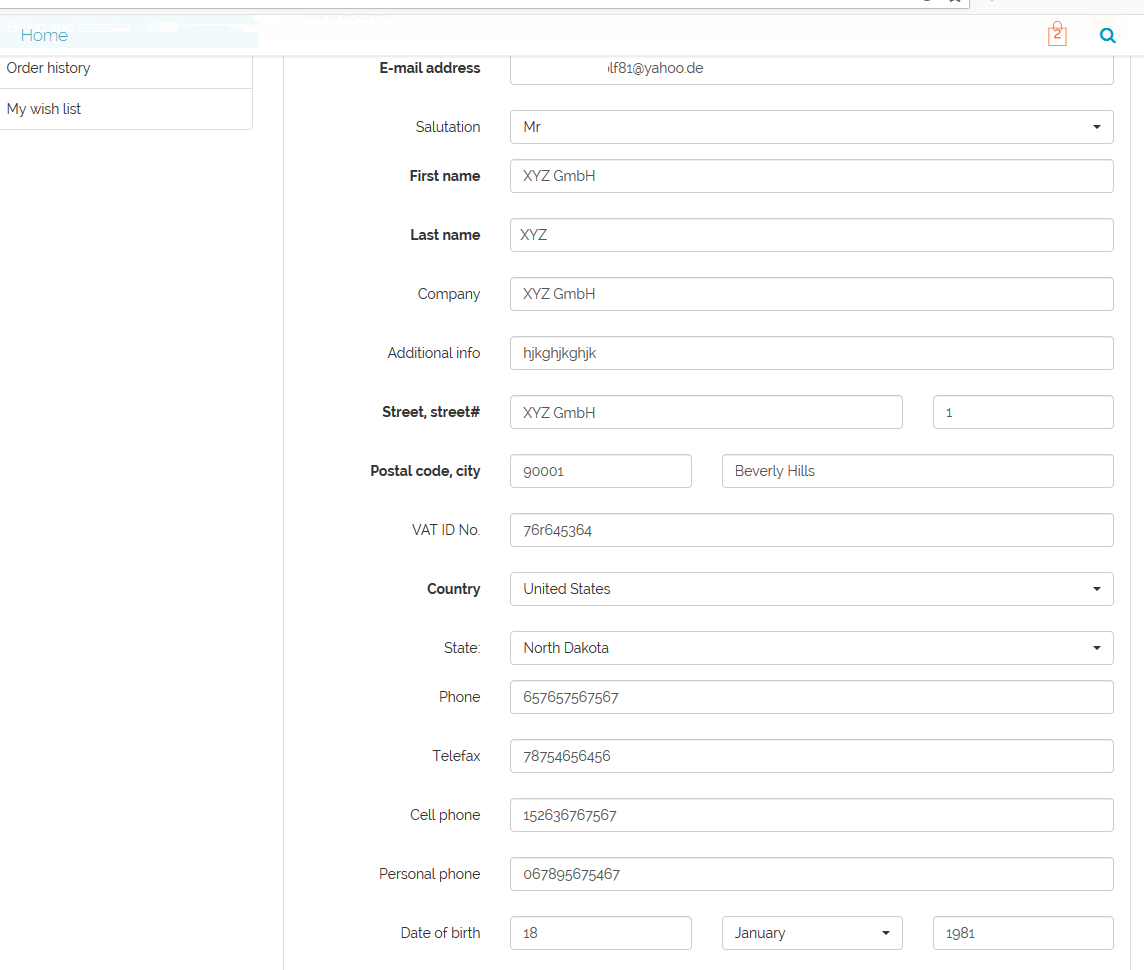Viewport: 1144px width, 970px height.
Task: Click the city field Beverly Hills
Action: click(x=917, y=471)
